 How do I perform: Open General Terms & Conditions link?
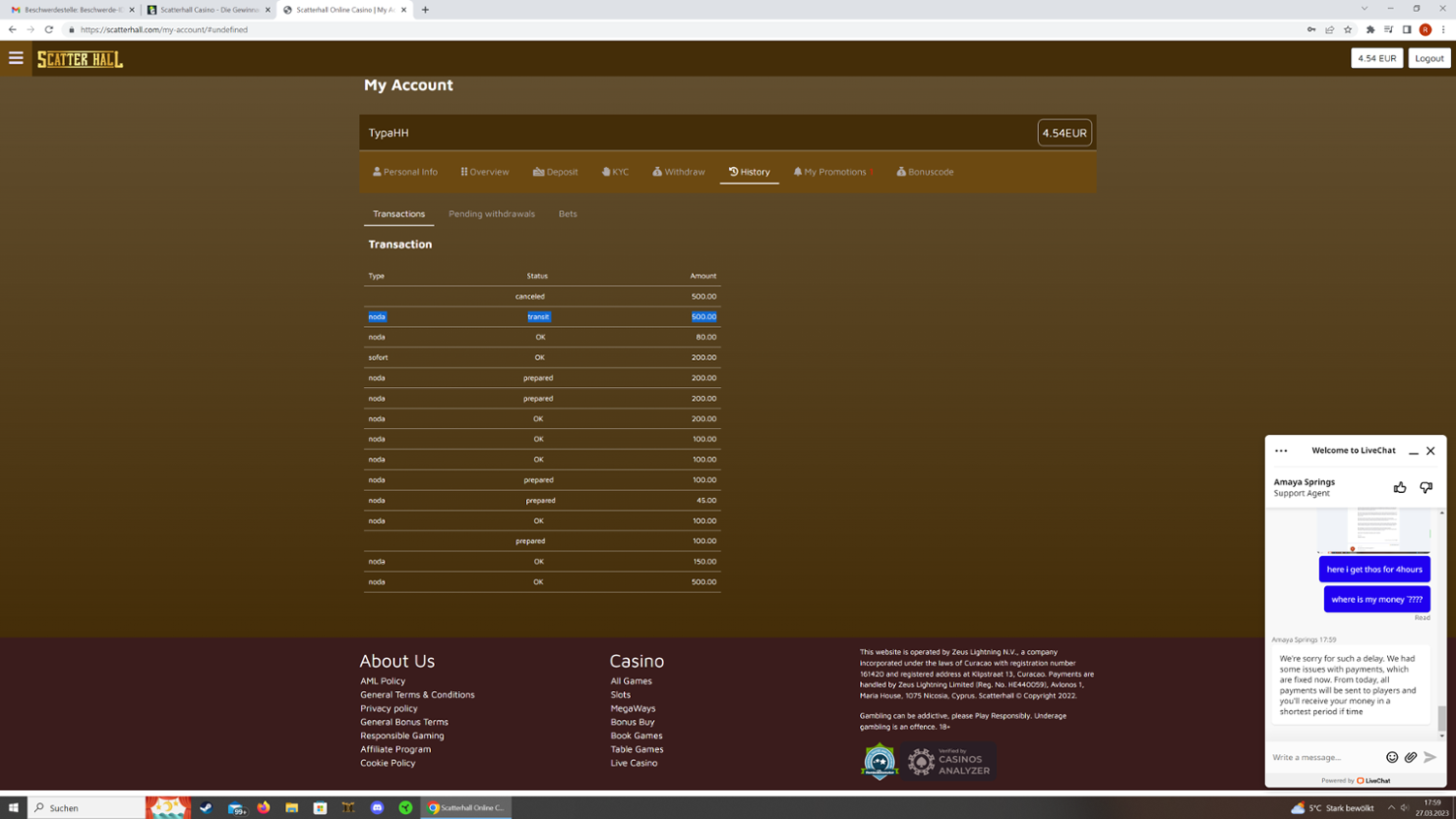(417, 695)
